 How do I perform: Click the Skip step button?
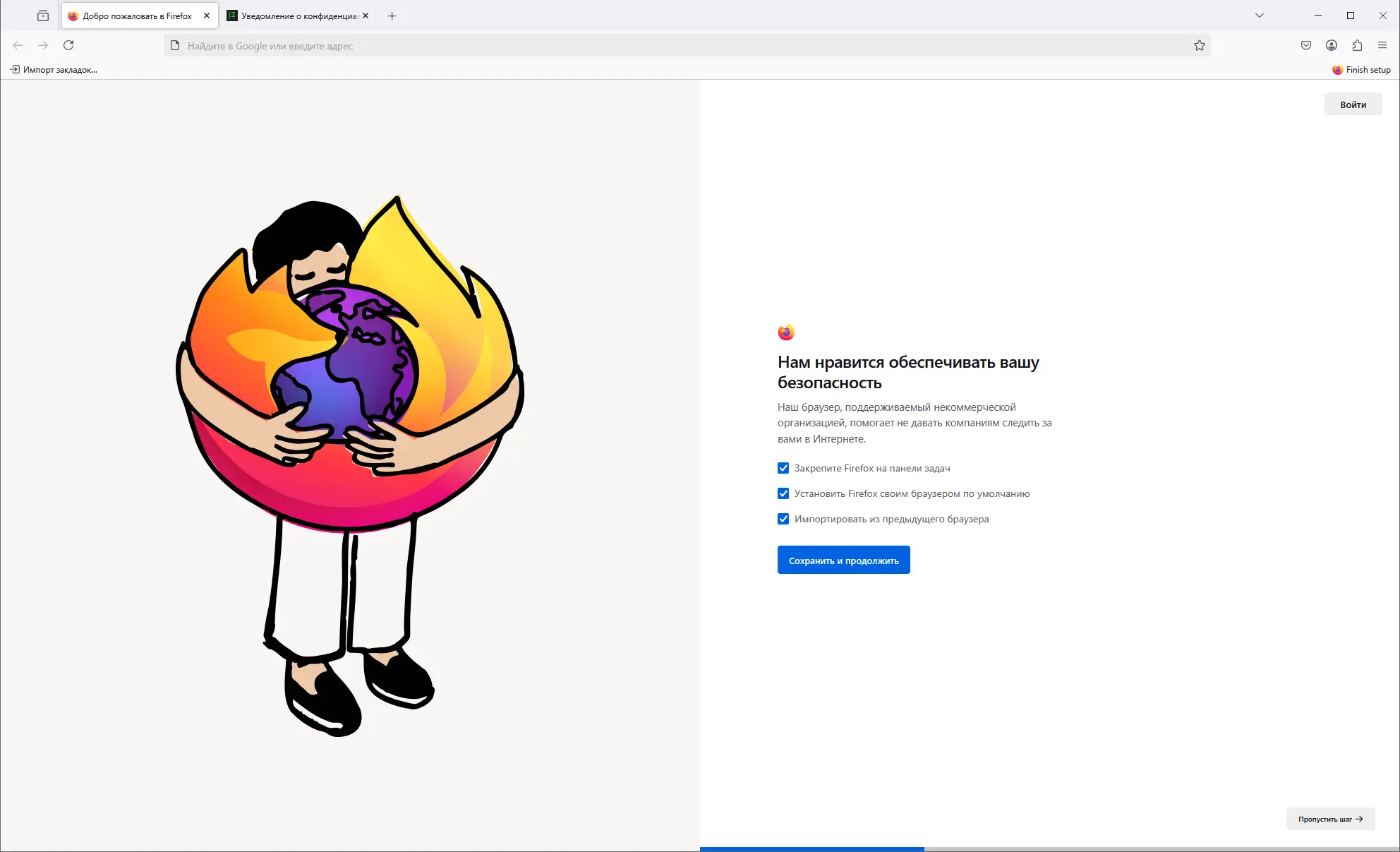click(1330, 819)
